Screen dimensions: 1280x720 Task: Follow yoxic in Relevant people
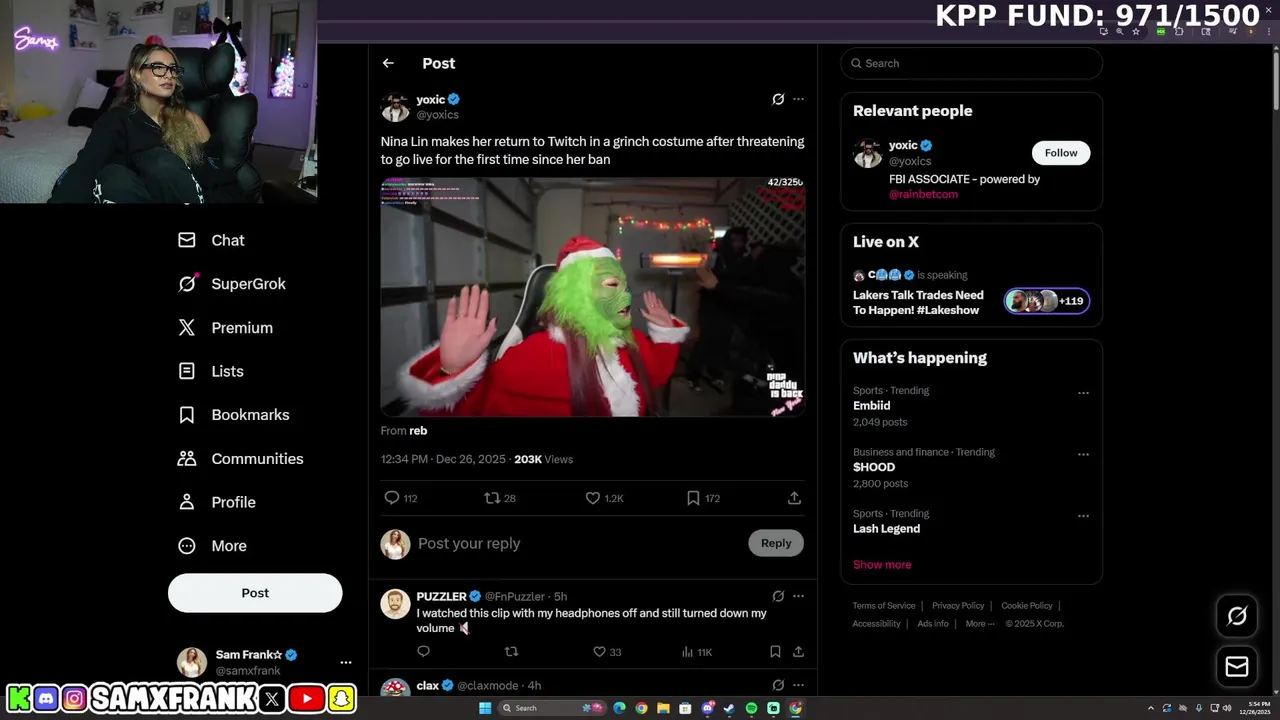tap(1061, 153)
